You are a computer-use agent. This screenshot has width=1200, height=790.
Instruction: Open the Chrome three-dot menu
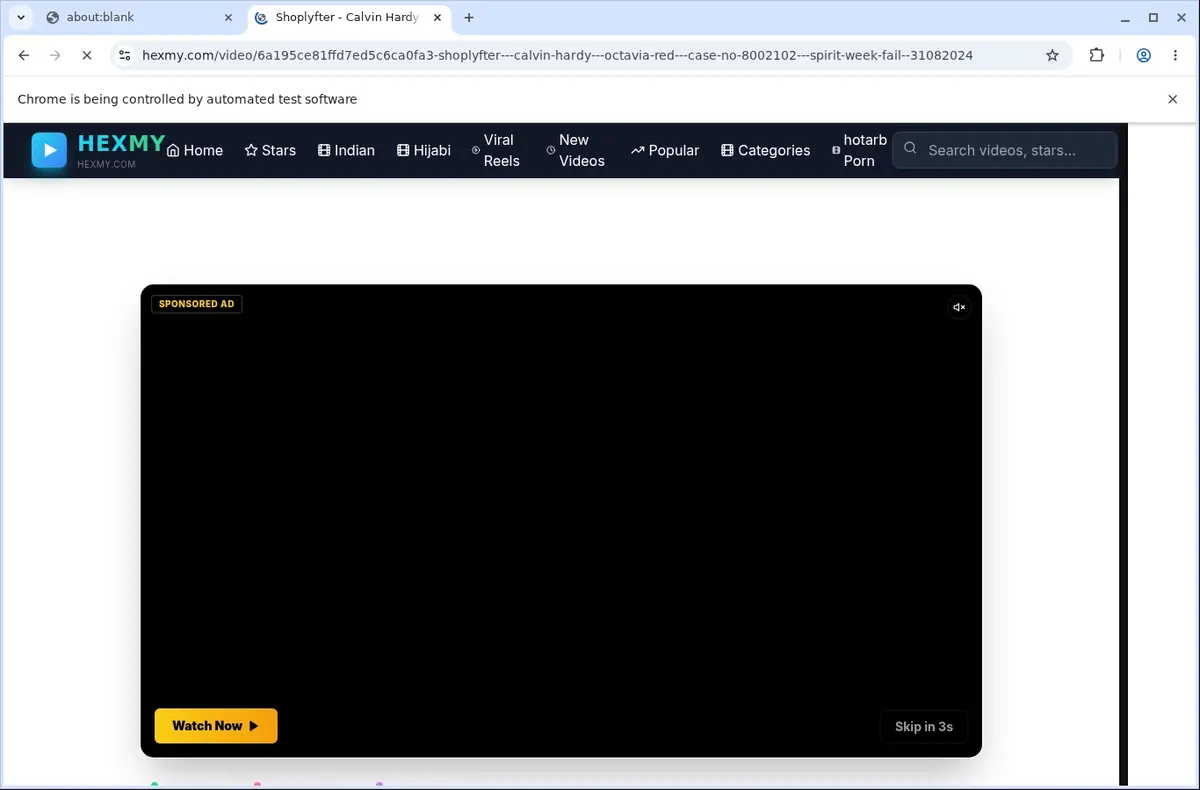pos(1176,56)
